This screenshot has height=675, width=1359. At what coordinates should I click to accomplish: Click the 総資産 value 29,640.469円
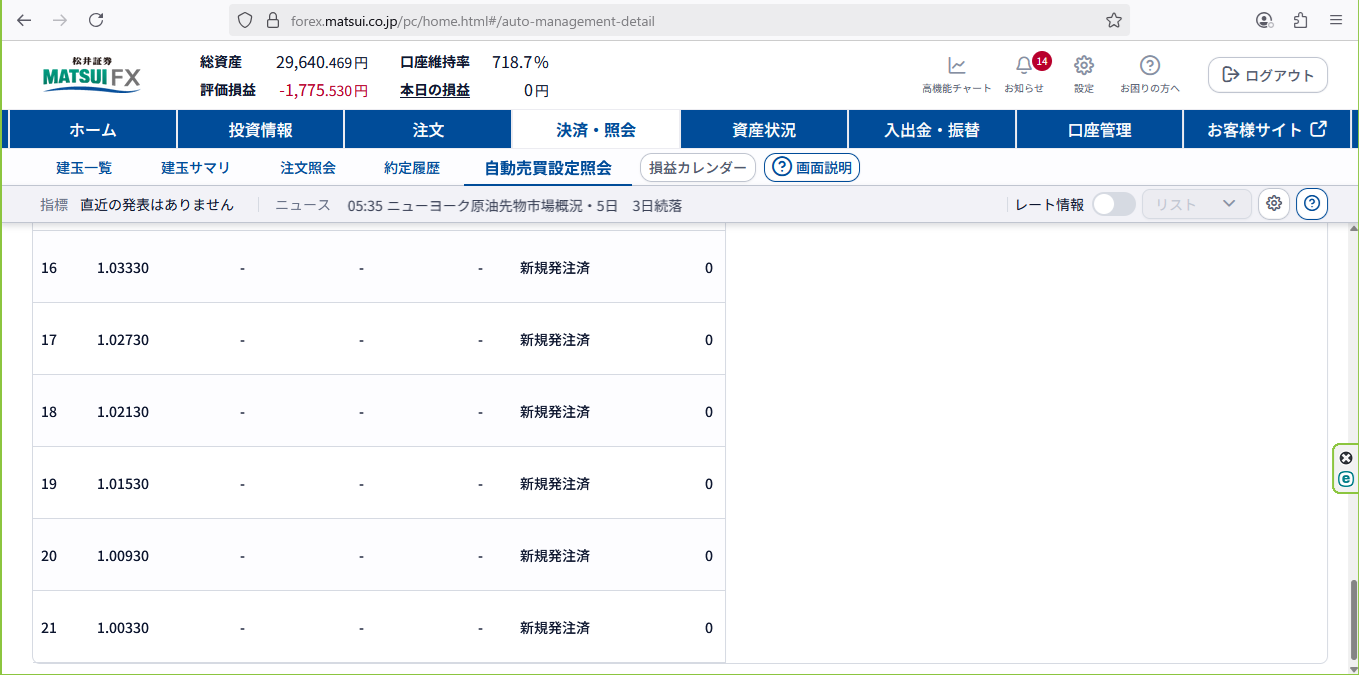(x=322, y=62)
